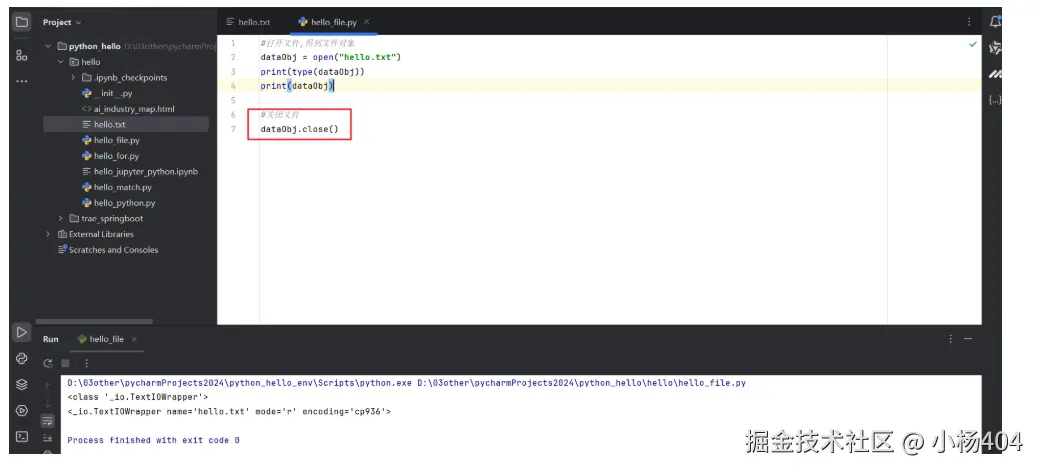The width and height of the screenshot is (1038, 471).
Task: Click code line print(type(dataObj))
Action: click(x=312, y=72)
